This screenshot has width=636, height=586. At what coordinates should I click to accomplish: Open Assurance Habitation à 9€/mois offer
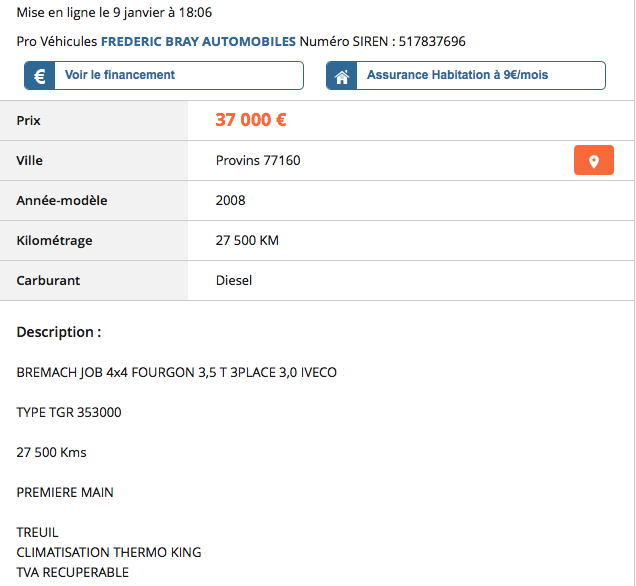457,75
